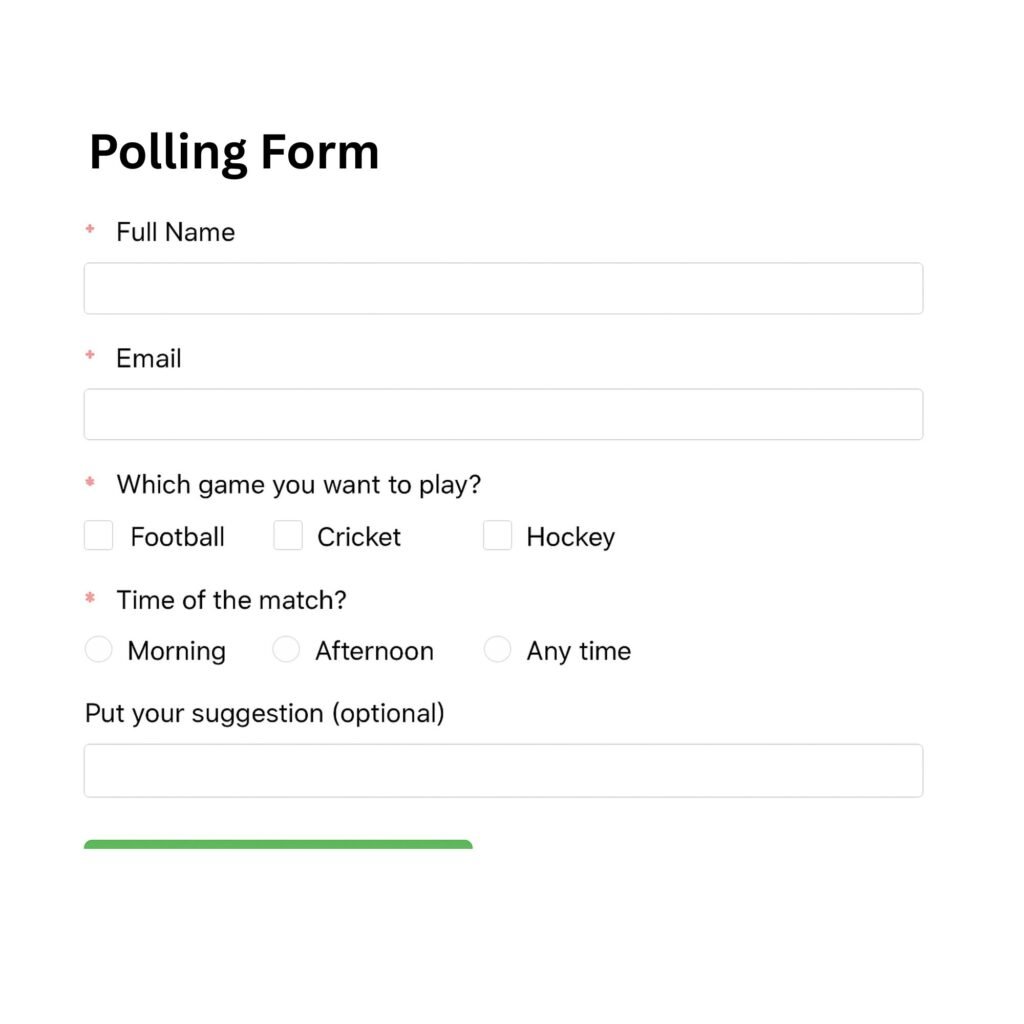Check the Football checkbox
This screenshot has width=1024, height=1024.
[98, 536]
